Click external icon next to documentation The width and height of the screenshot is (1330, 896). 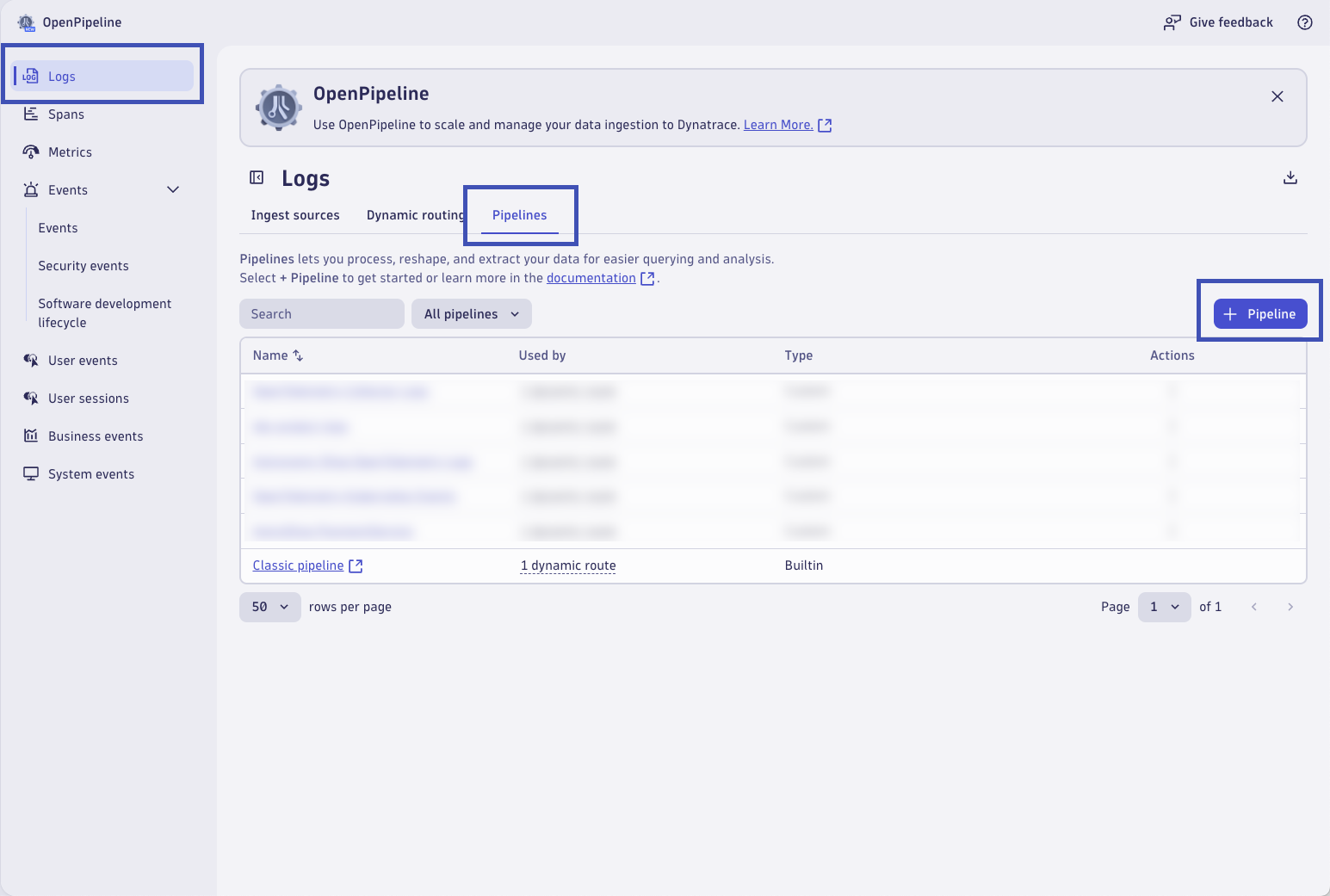click(x=647, y=278)
